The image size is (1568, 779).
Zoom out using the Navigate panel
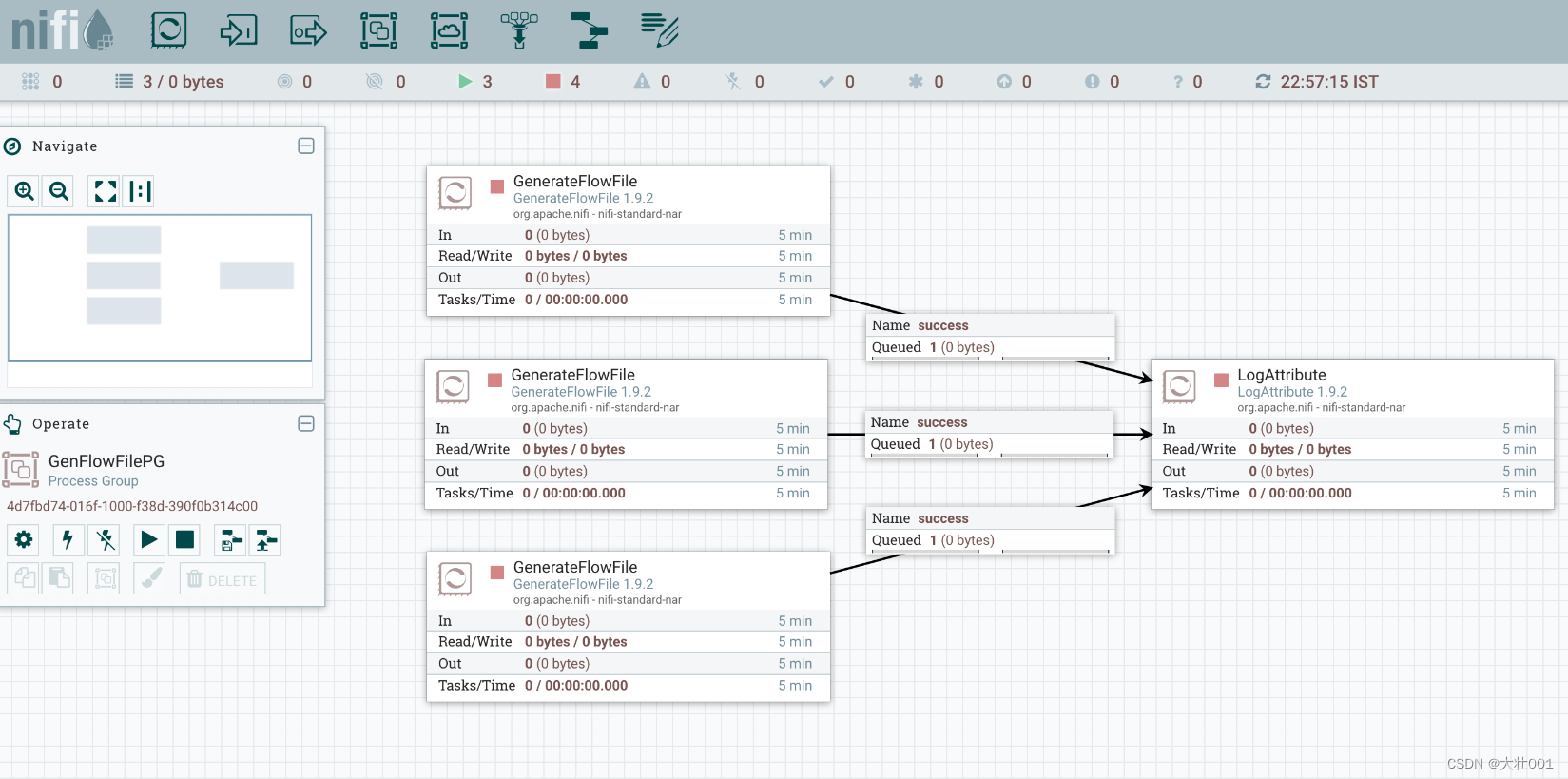click(59, 191)
